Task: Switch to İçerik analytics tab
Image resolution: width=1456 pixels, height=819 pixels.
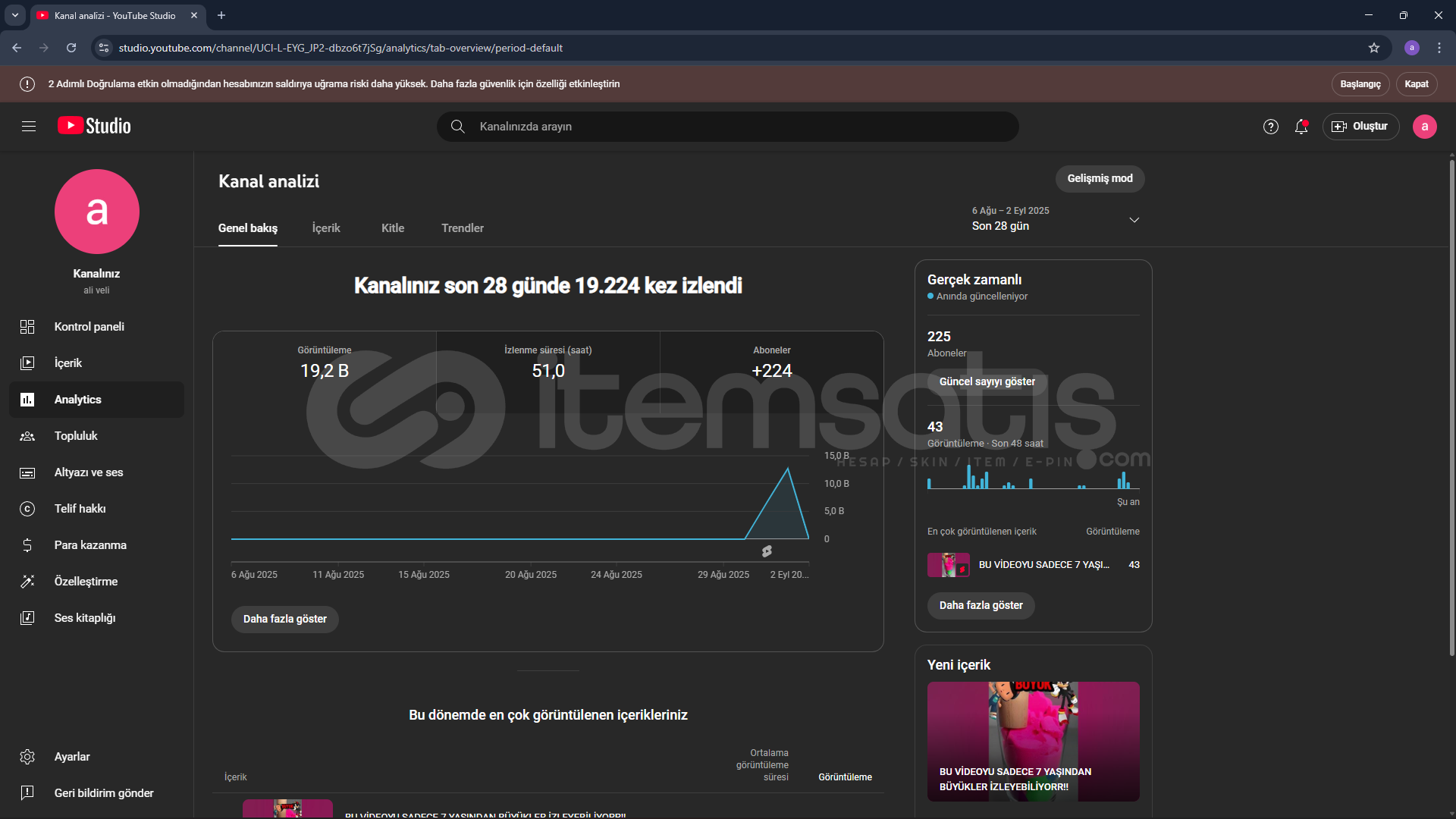Action: [x=326, y=228]
